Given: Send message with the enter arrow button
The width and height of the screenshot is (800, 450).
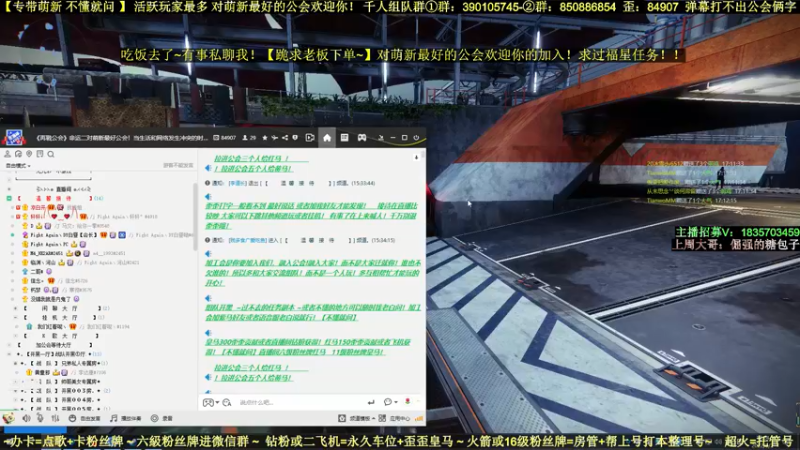Looking at the screenshot, I should click(x=371, y=403).
